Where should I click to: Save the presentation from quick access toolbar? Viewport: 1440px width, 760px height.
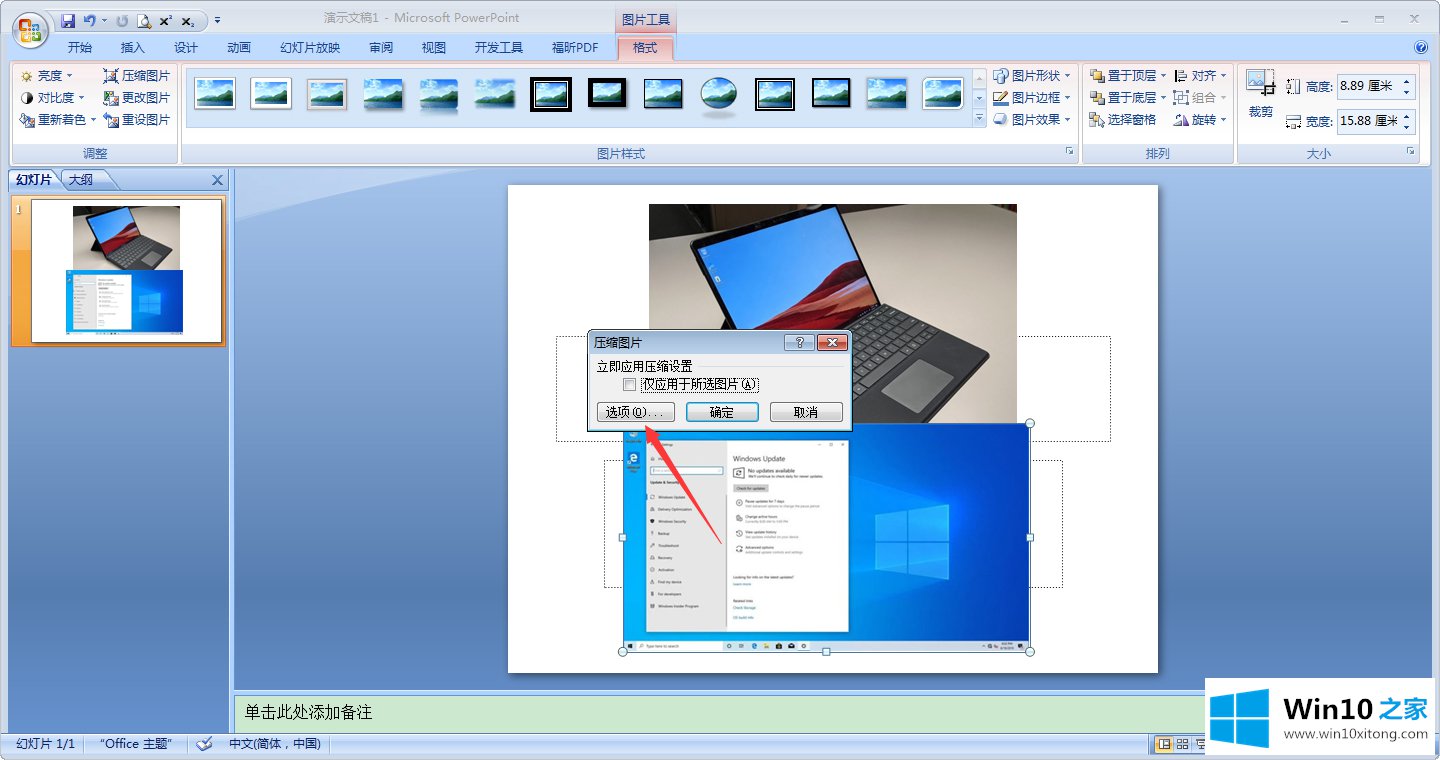click(x=68, y=20)
